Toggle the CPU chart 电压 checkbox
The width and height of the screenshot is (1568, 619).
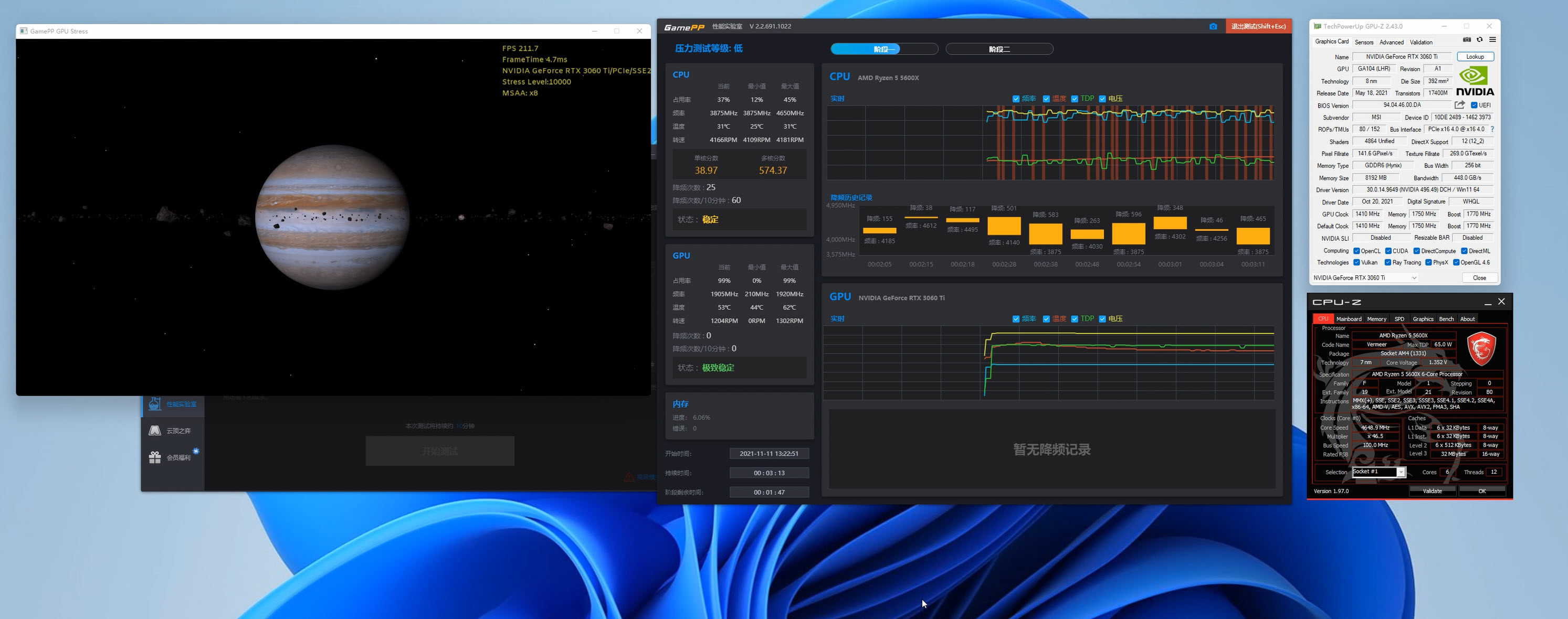click(x=1102, y=99)
